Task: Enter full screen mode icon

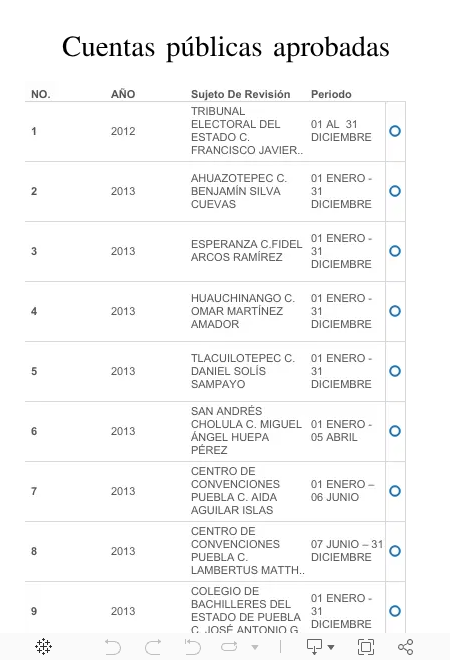Action: pos(366,647)
